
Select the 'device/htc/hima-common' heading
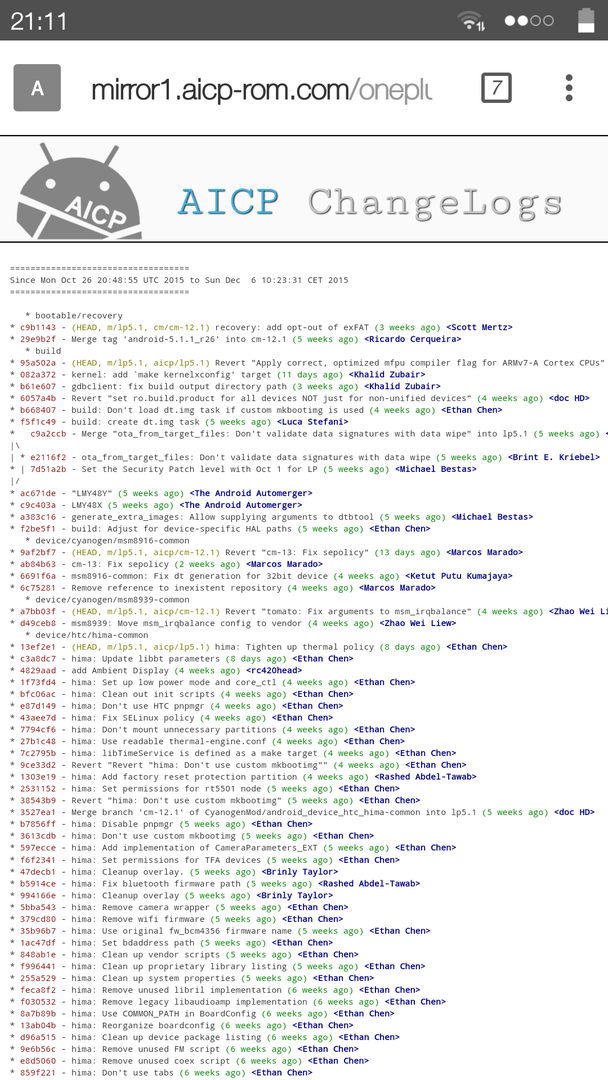86,634
